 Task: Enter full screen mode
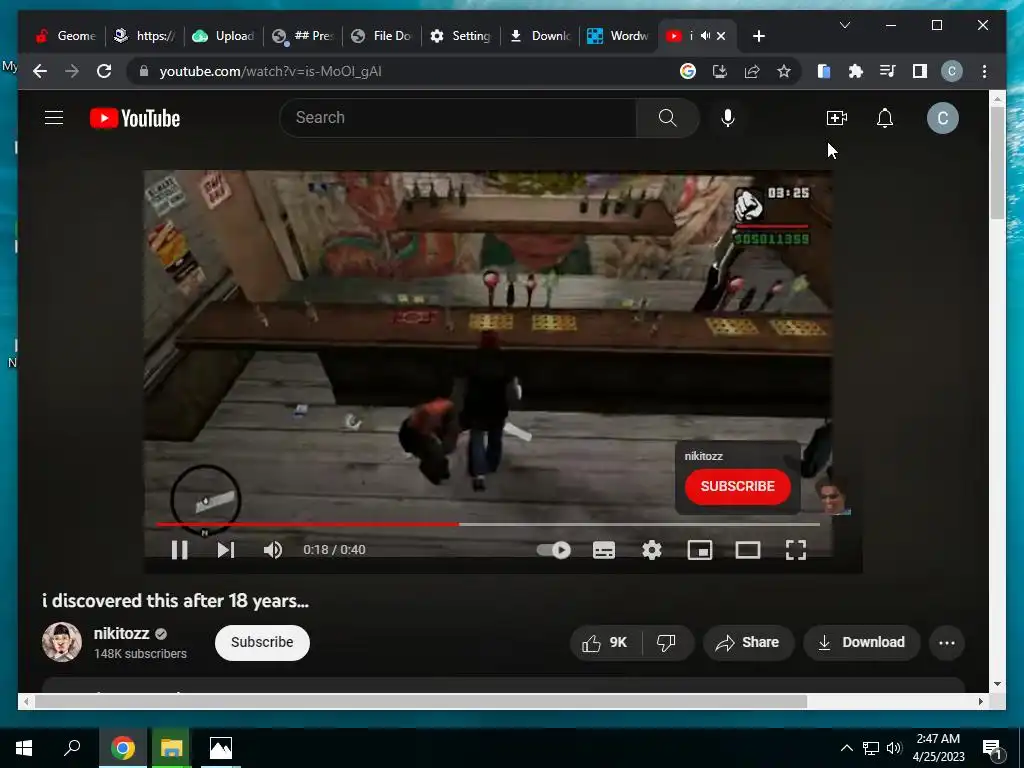click(x=795, y=551)
